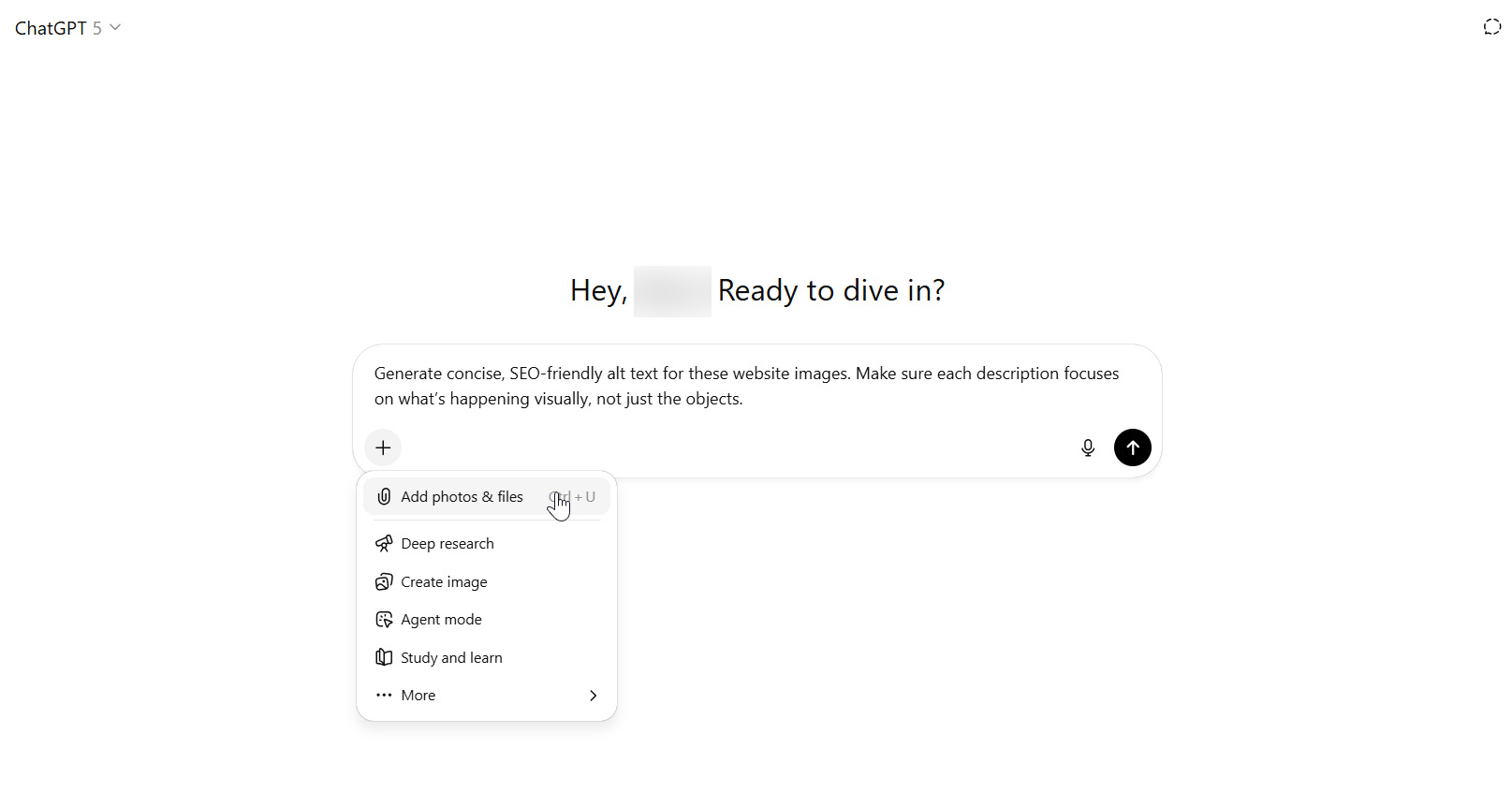
Task: Enable the Agent mode option
Action: click(x=441, y=620)
